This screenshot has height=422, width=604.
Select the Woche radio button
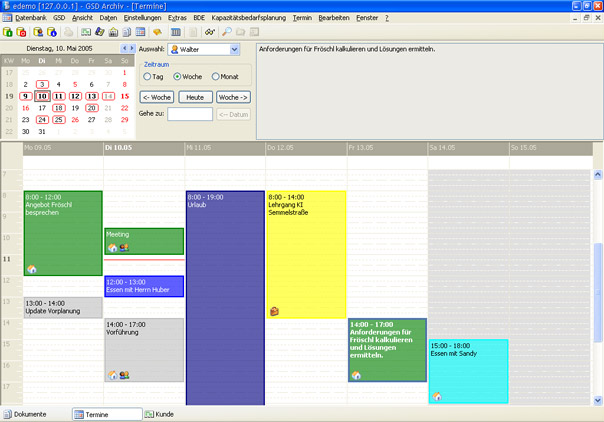tap(178, 76)
